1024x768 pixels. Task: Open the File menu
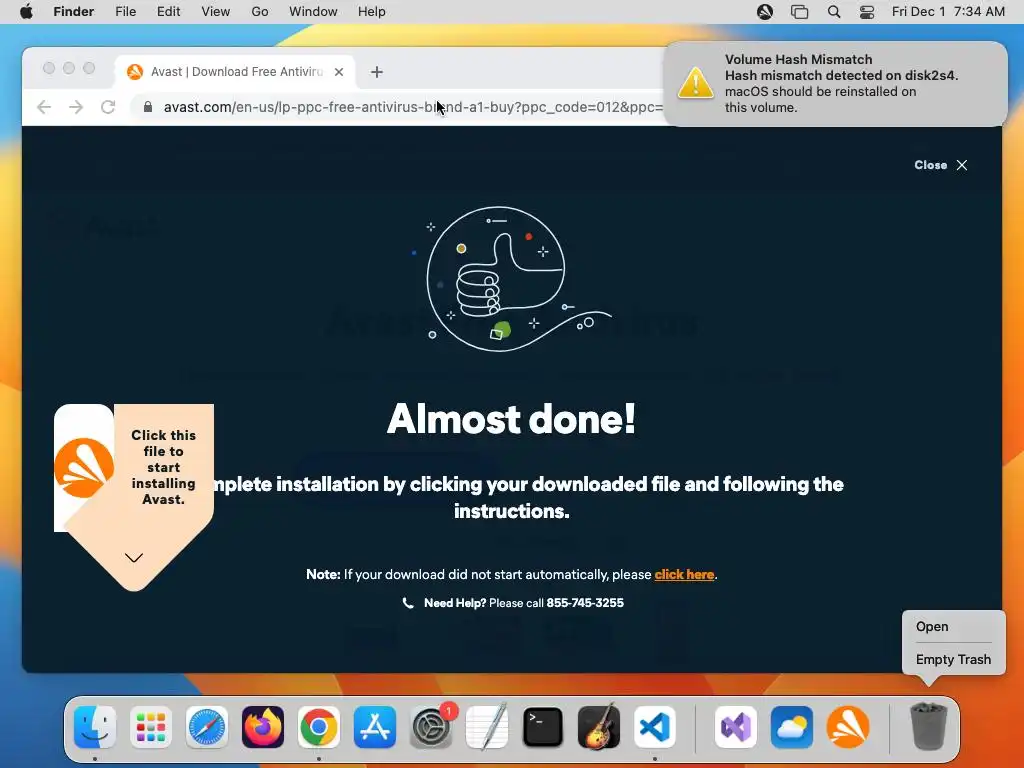[125, 12]
